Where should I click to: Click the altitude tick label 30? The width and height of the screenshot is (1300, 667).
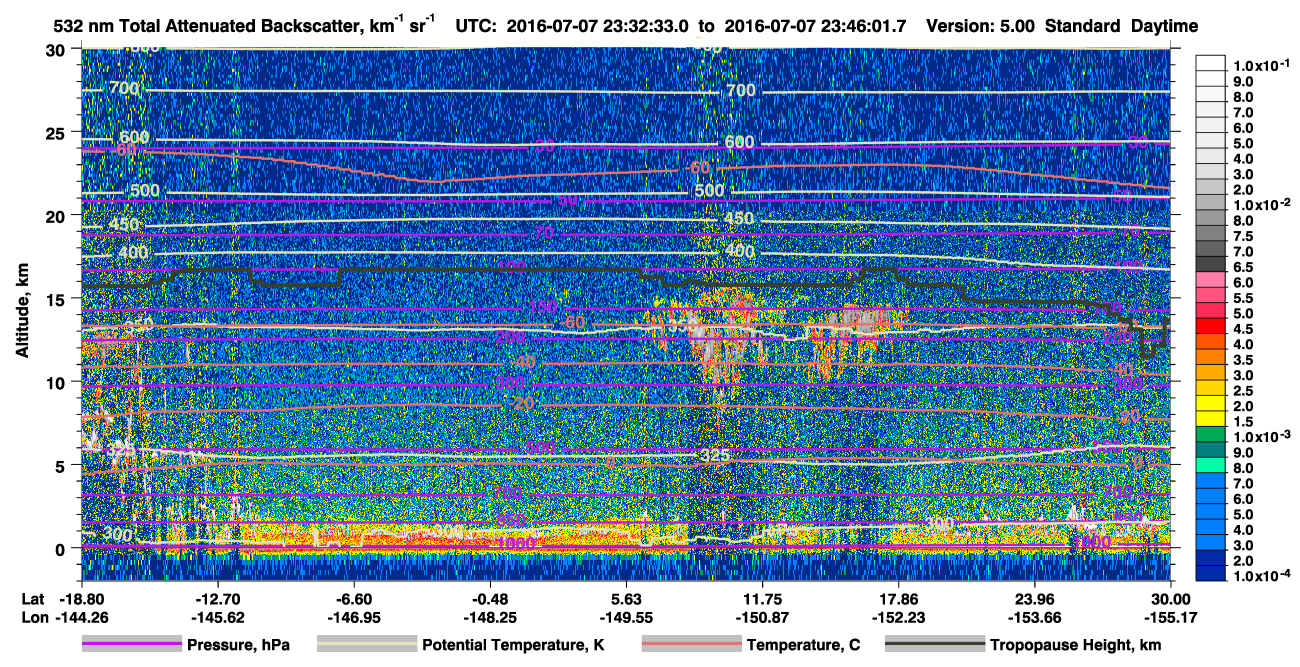(x=58, y=50)
